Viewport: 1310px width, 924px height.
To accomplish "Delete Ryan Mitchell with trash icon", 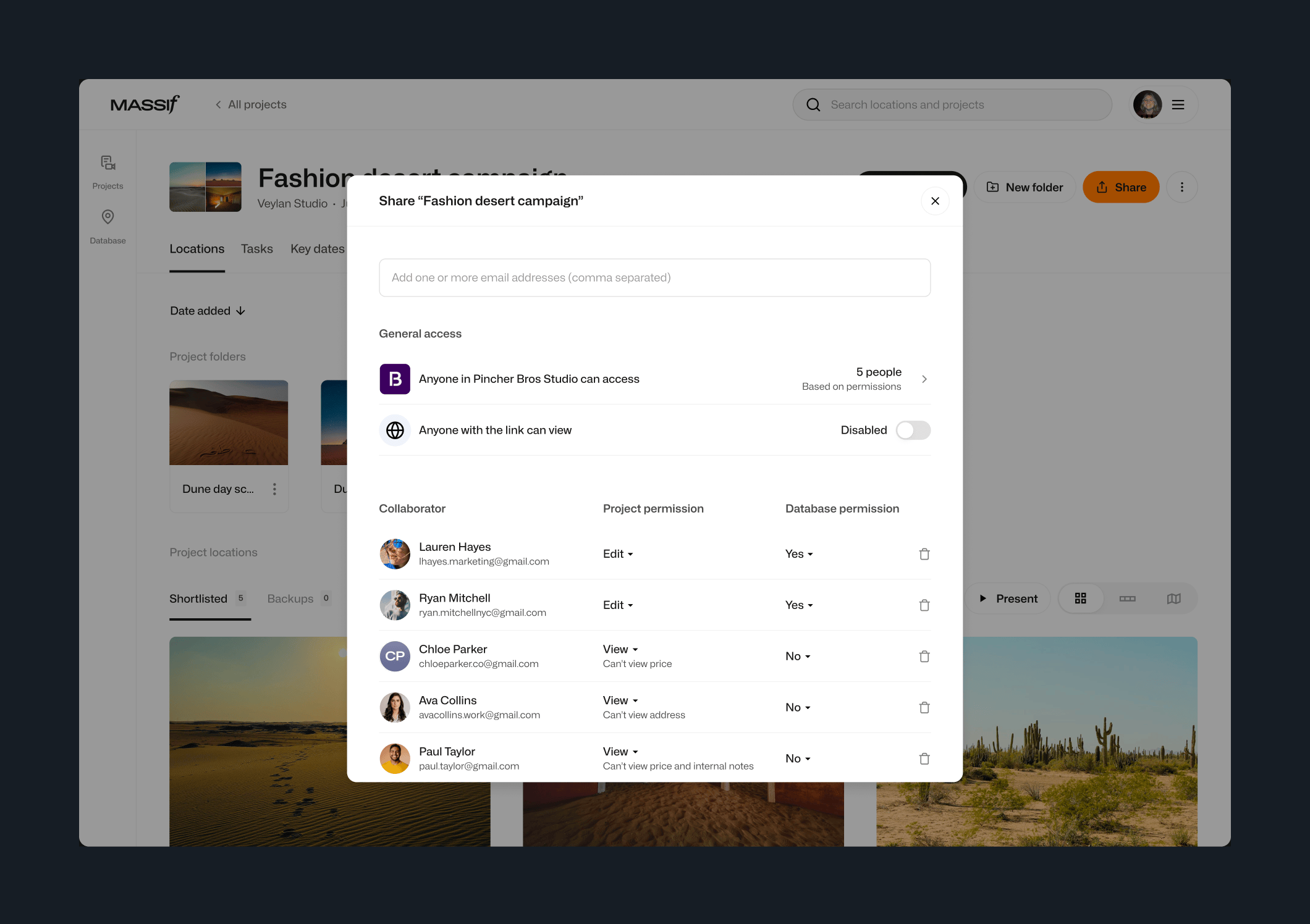I will click(924, 605).
